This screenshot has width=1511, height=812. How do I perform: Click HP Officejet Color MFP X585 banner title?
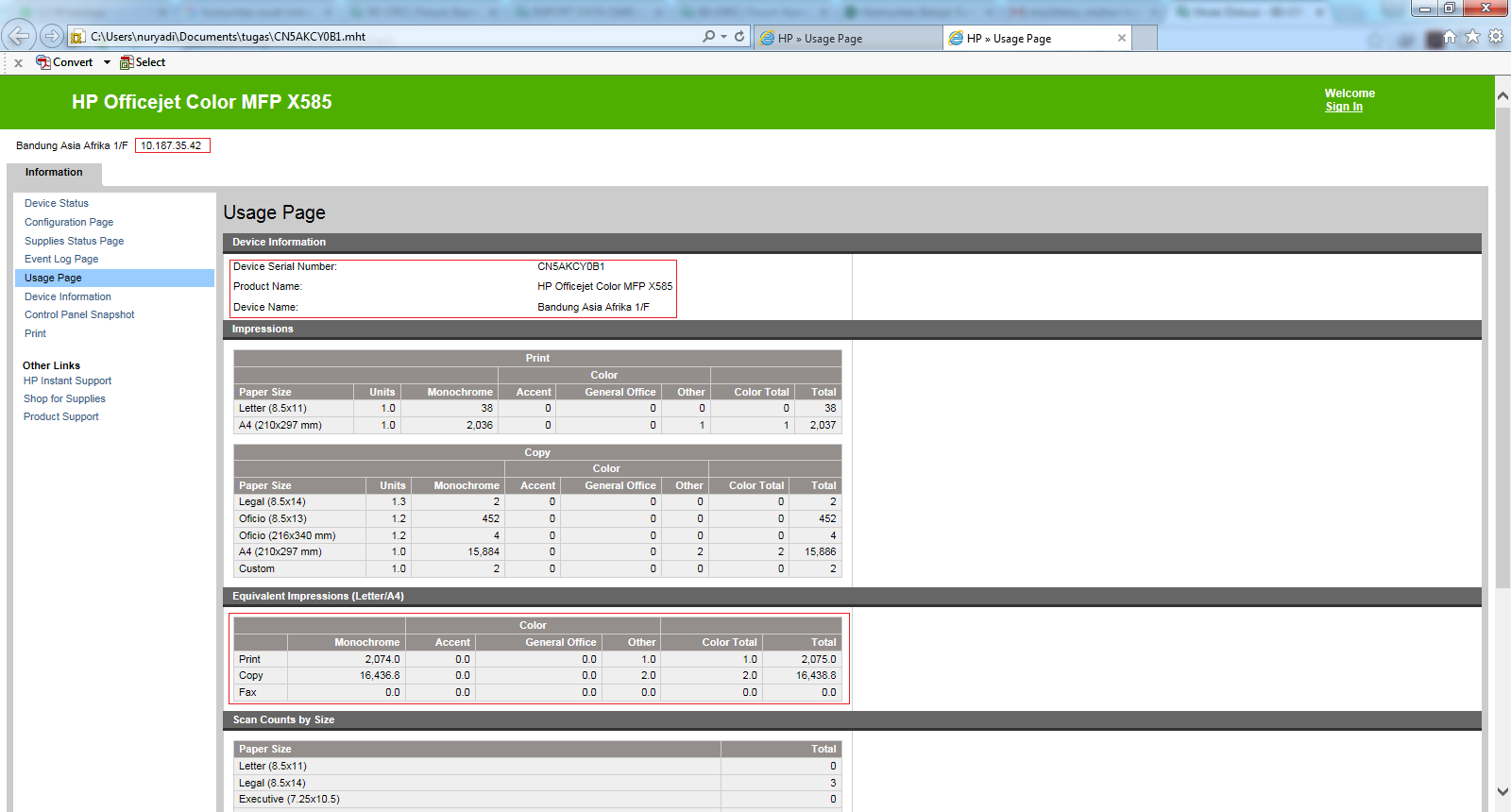point(202,102)
